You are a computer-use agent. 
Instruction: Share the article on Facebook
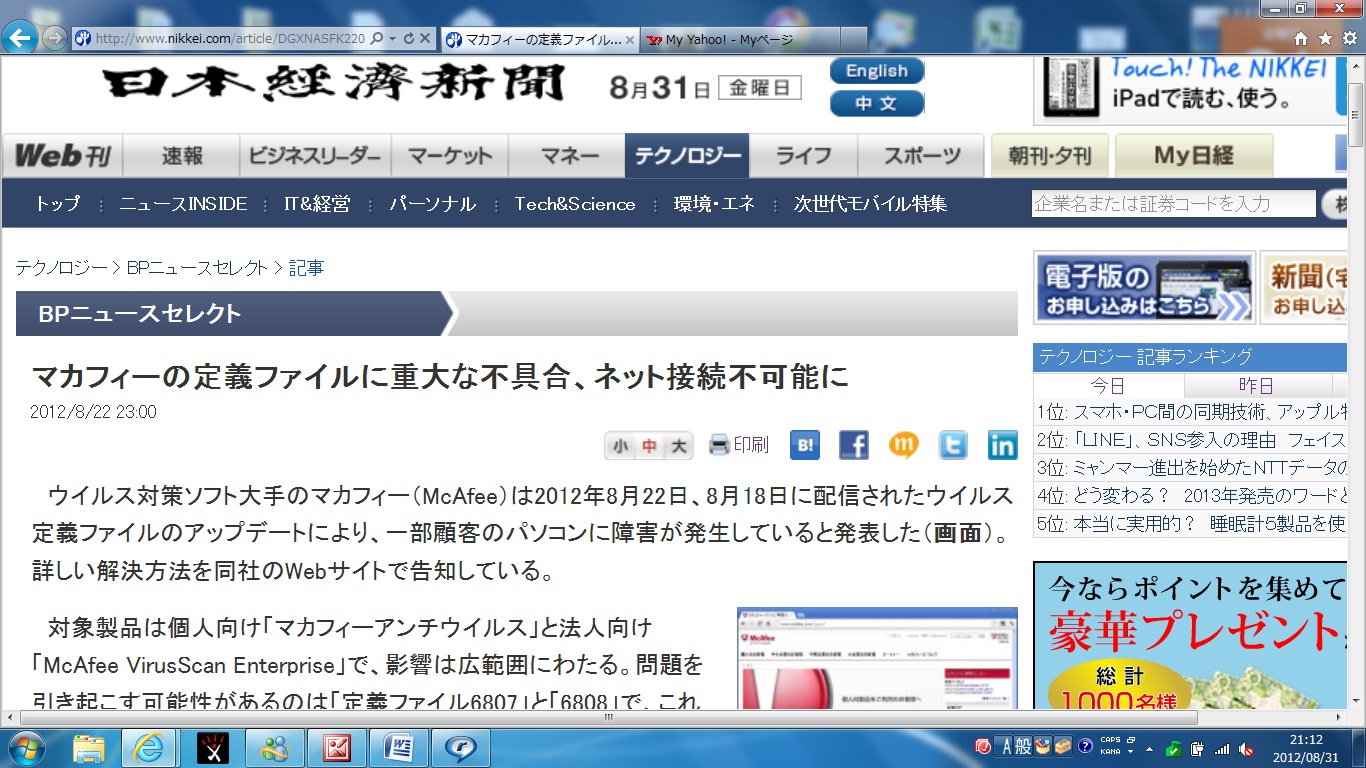coord(854,445)
